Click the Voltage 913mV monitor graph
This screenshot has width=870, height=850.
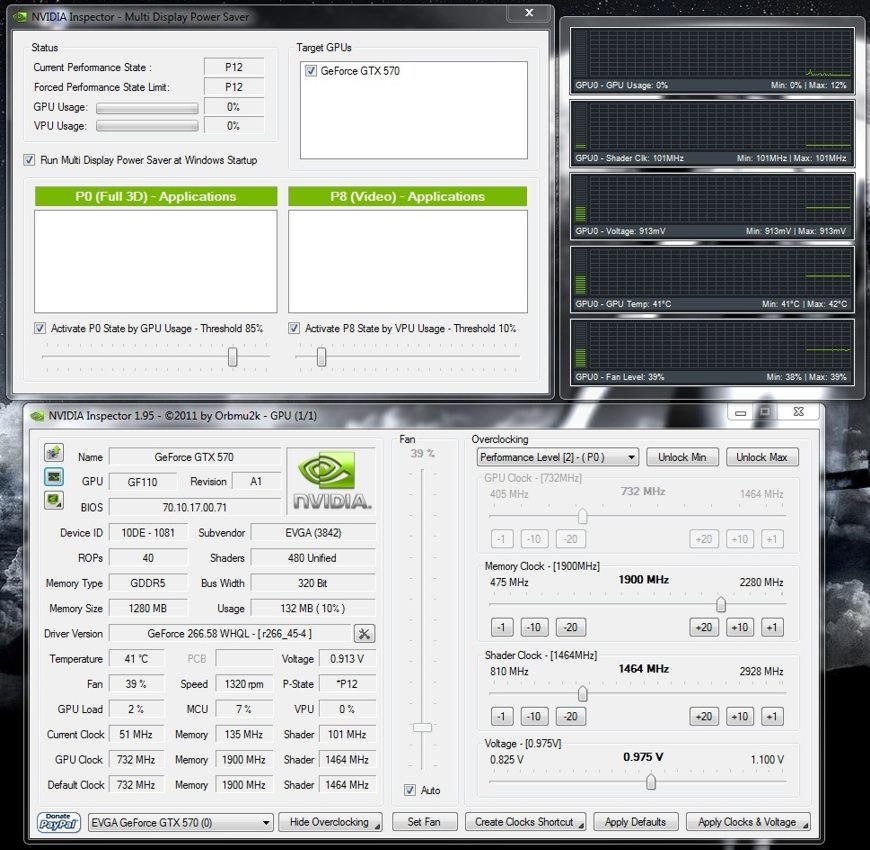pyautogui.click(x=712, y=206)
